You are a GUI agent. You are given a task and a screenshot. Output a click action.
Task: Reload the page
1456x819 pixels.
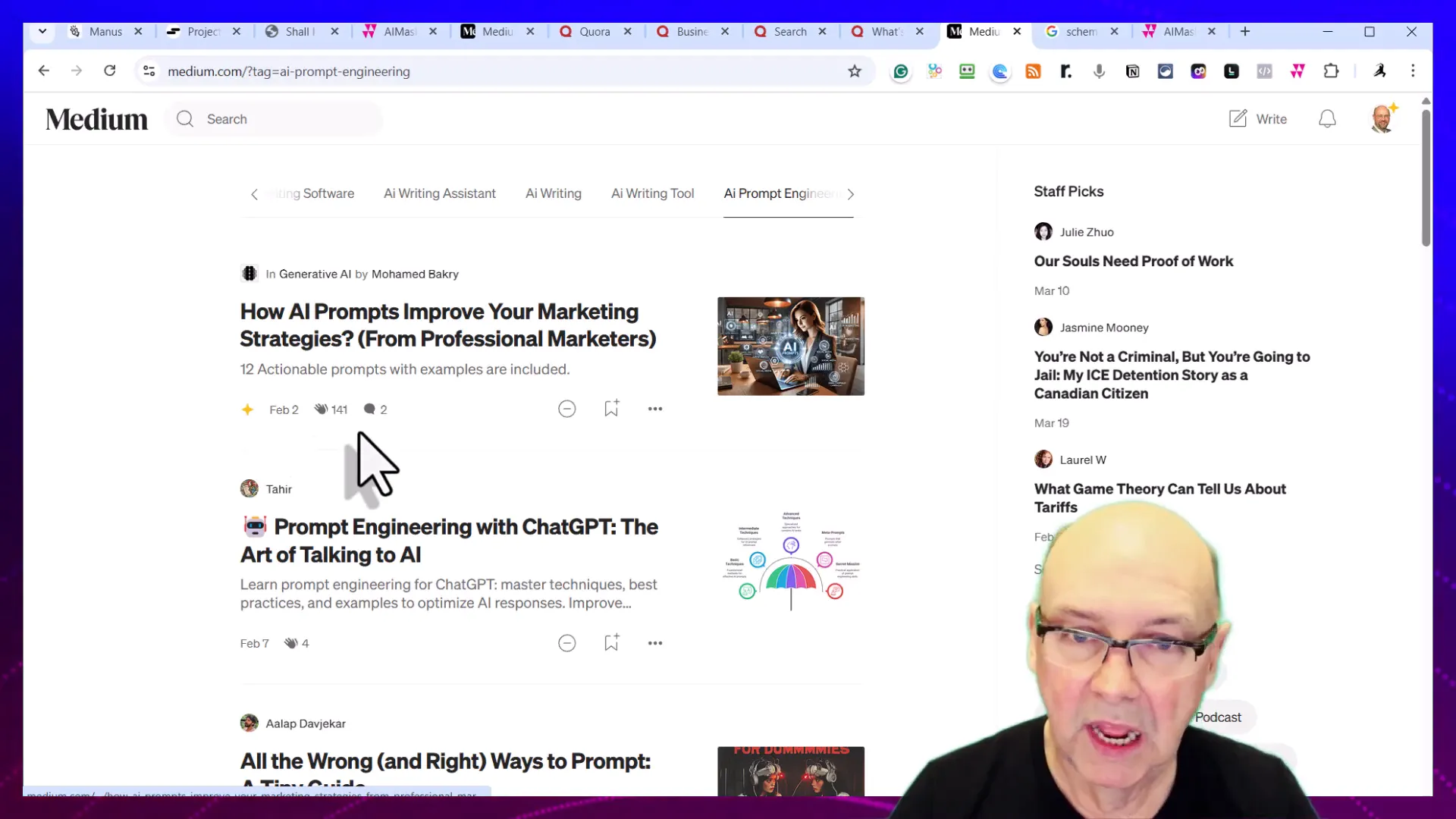110,71
